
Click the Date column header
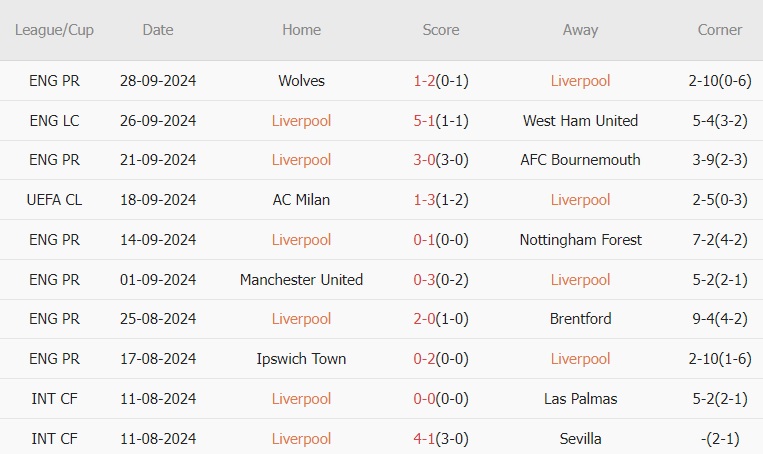click(158, 30)
